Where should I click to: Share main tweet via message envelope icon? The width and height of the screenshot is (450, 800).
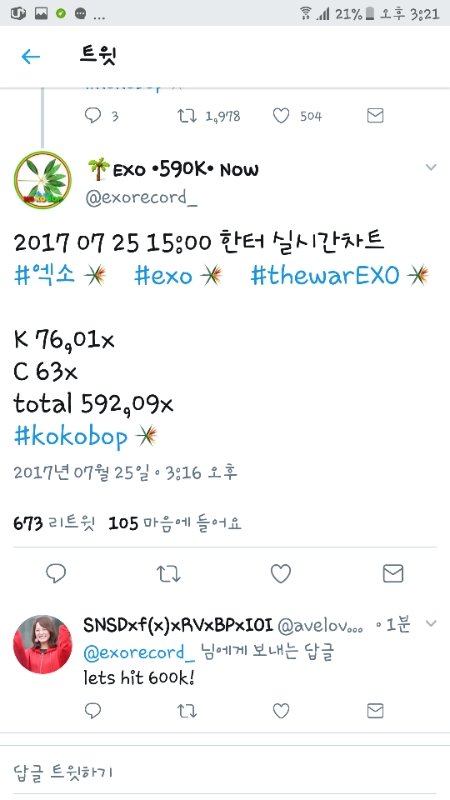393,573
